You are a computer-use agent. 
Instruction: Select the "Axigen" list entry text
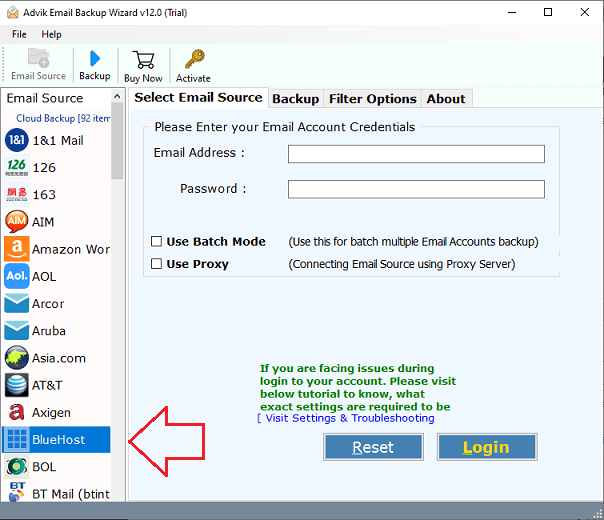click(x=51, y=413)
